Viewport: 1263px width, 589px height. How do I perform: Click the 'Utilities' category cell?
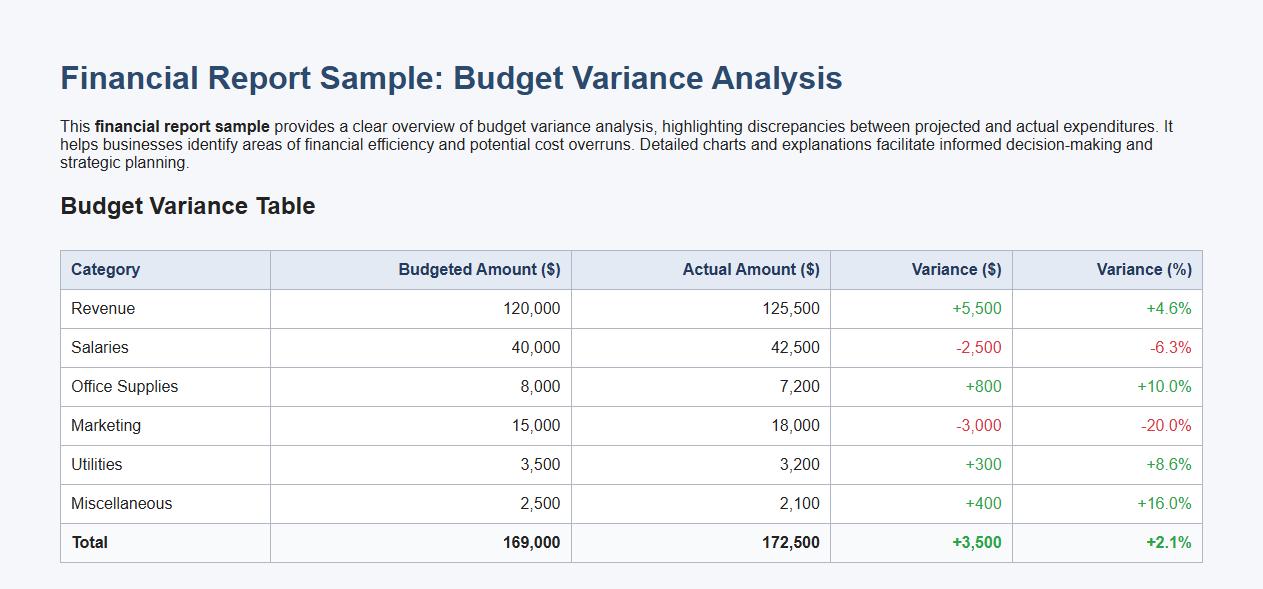[97, 464]
